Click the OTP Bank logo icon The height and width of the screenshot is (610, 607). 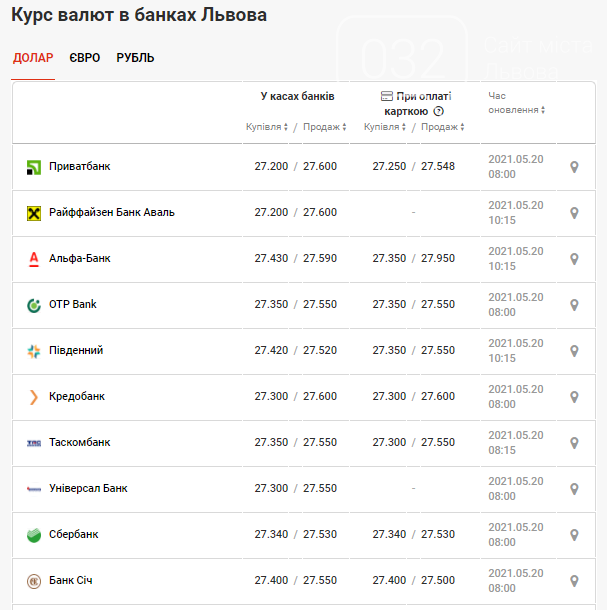(33, 305)
